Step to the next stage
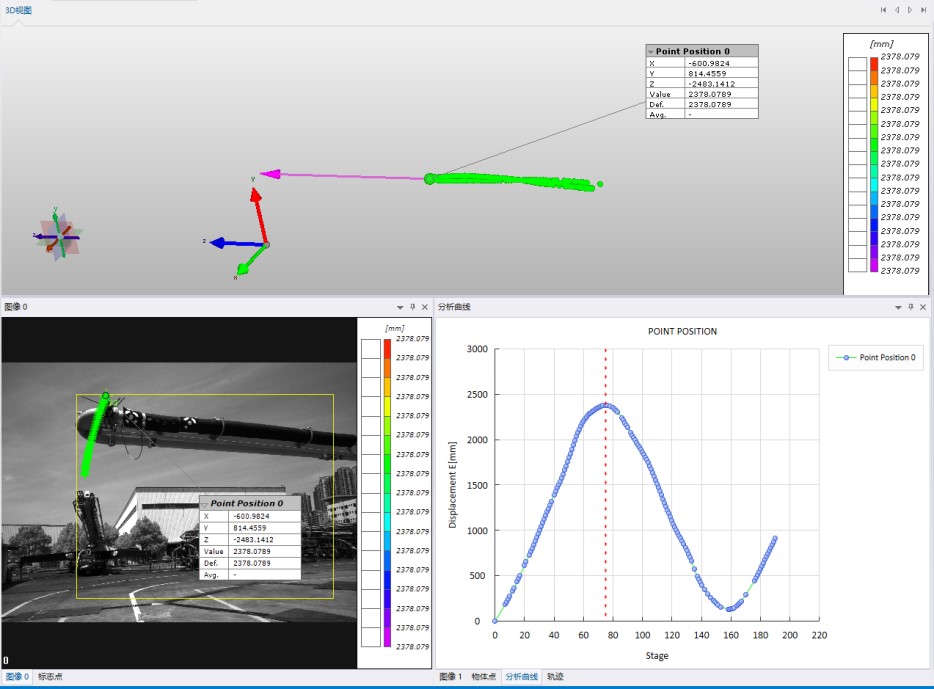Screen dimensions: 934x689 click(x=910, y=10)
